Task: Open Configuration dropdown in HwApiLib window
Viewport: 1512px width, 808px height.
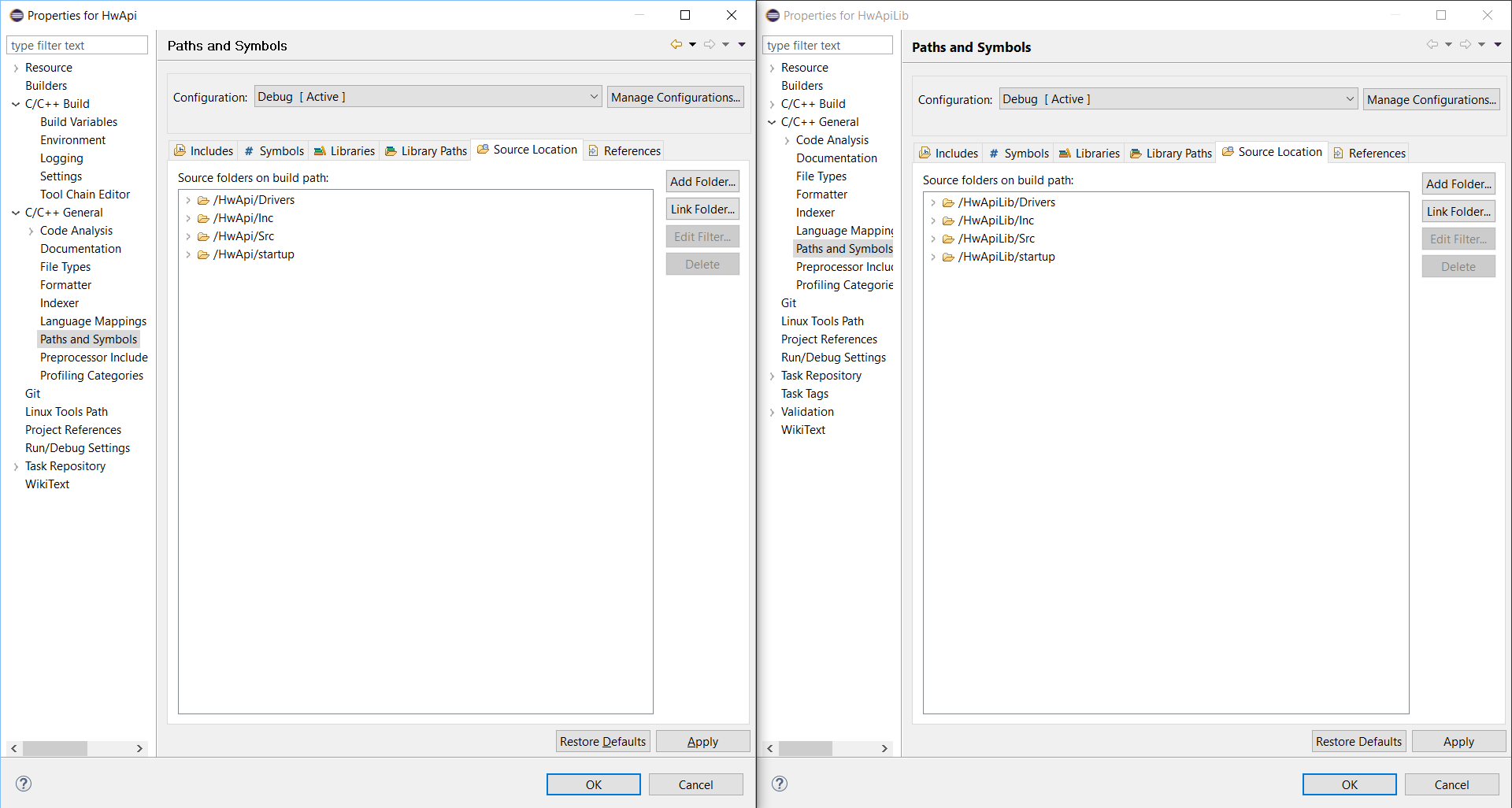Action: click(x=1179, y=99)
